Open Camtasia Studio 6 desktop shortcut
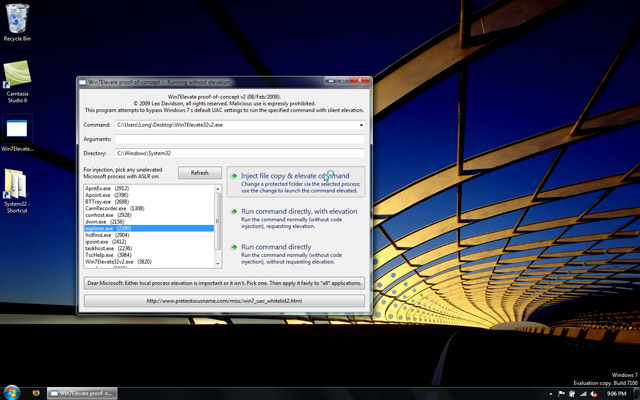The image size is (640, 400). (17, 82)
